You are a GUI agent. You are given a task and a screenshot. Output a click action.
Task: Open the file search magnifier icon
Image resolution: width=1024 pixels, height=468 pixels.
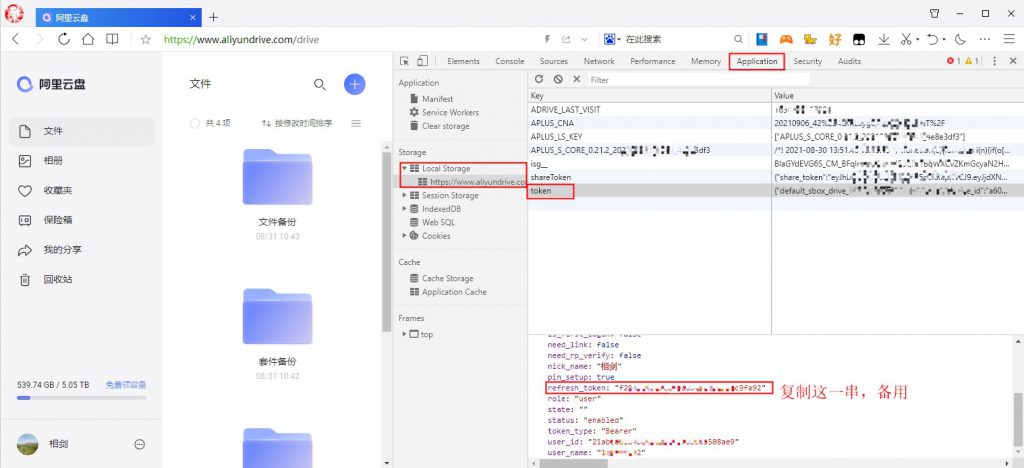click(320, 85)
